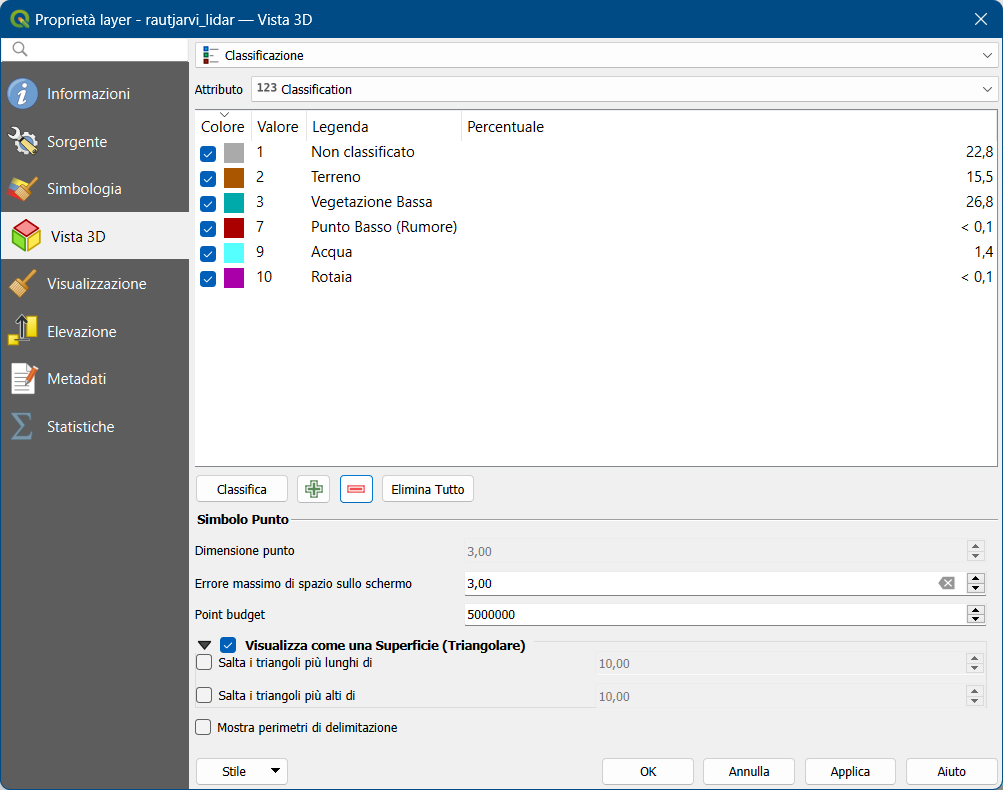
Task: Toggle the Vegetazione Bassa checkbox
Action: coord(208,203)
